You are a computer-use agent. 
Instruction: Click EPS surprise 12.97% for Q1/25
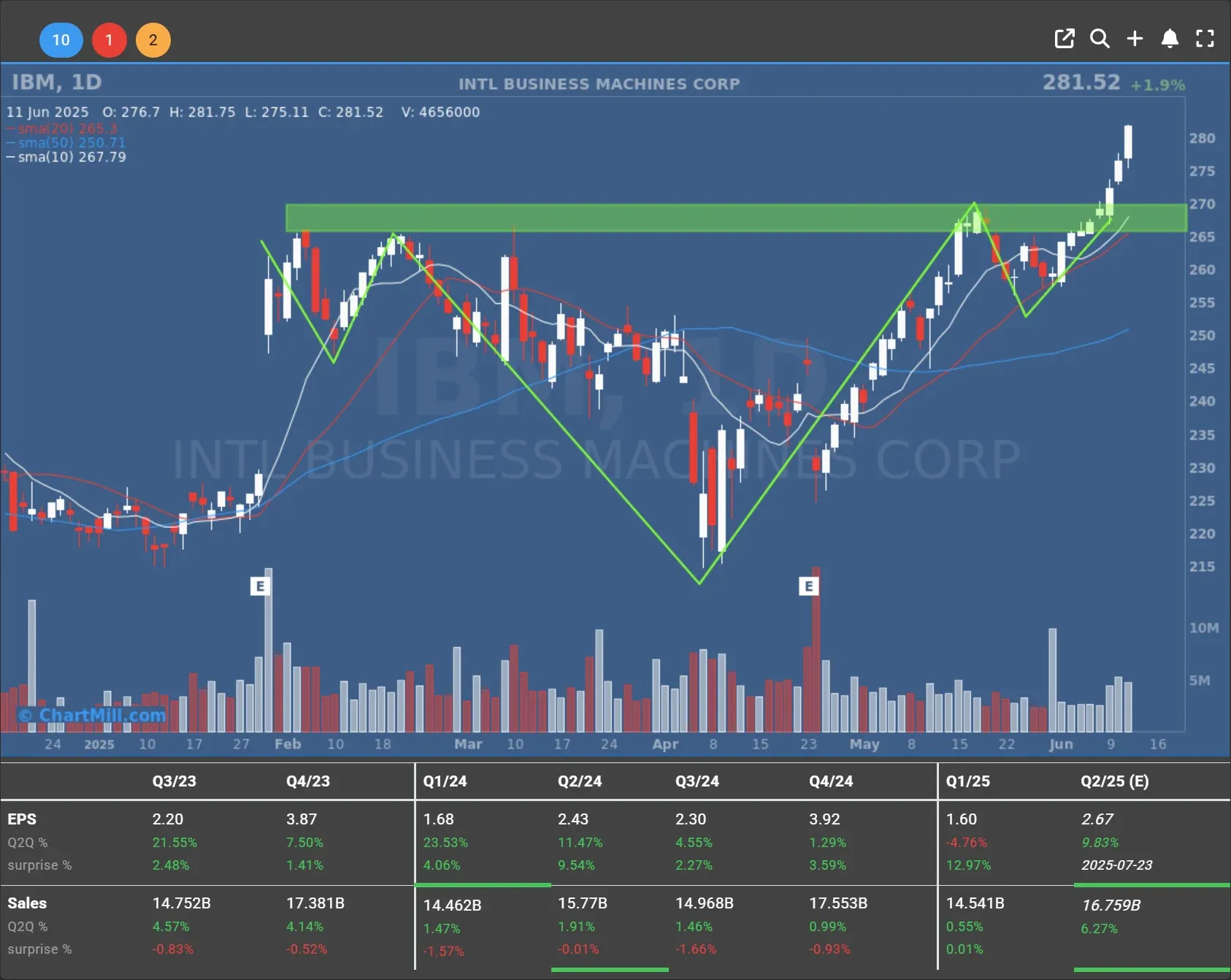[968, 865]
